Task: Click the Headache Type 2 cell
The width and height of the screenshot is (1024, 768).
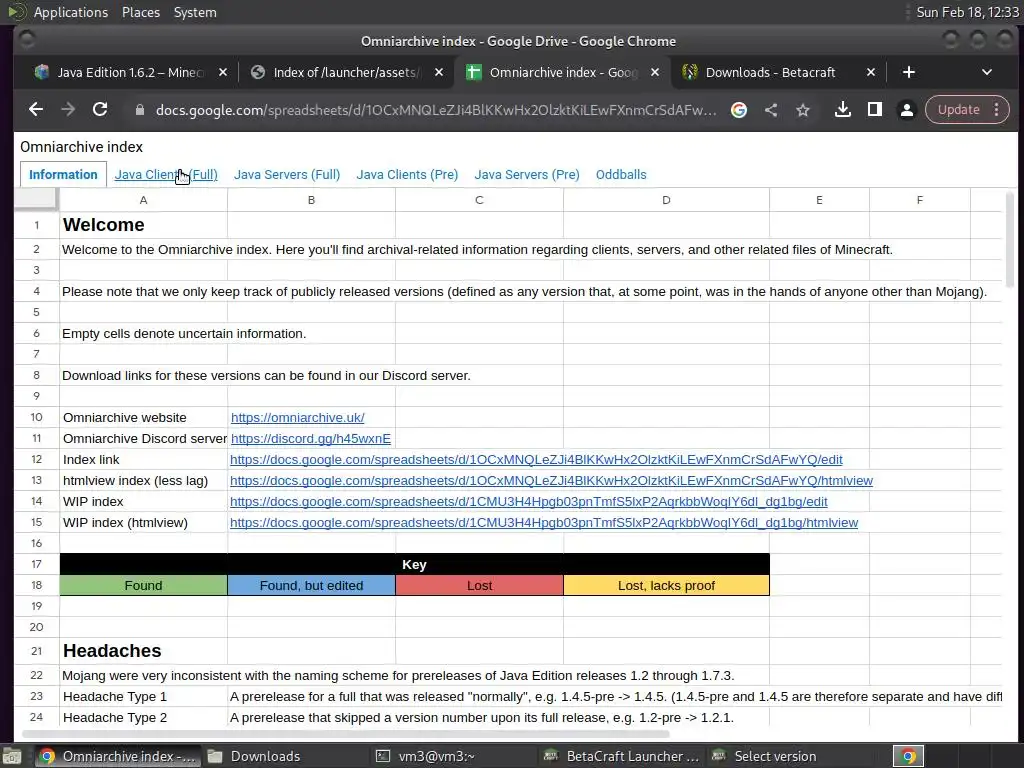Action: click(144, 717)
